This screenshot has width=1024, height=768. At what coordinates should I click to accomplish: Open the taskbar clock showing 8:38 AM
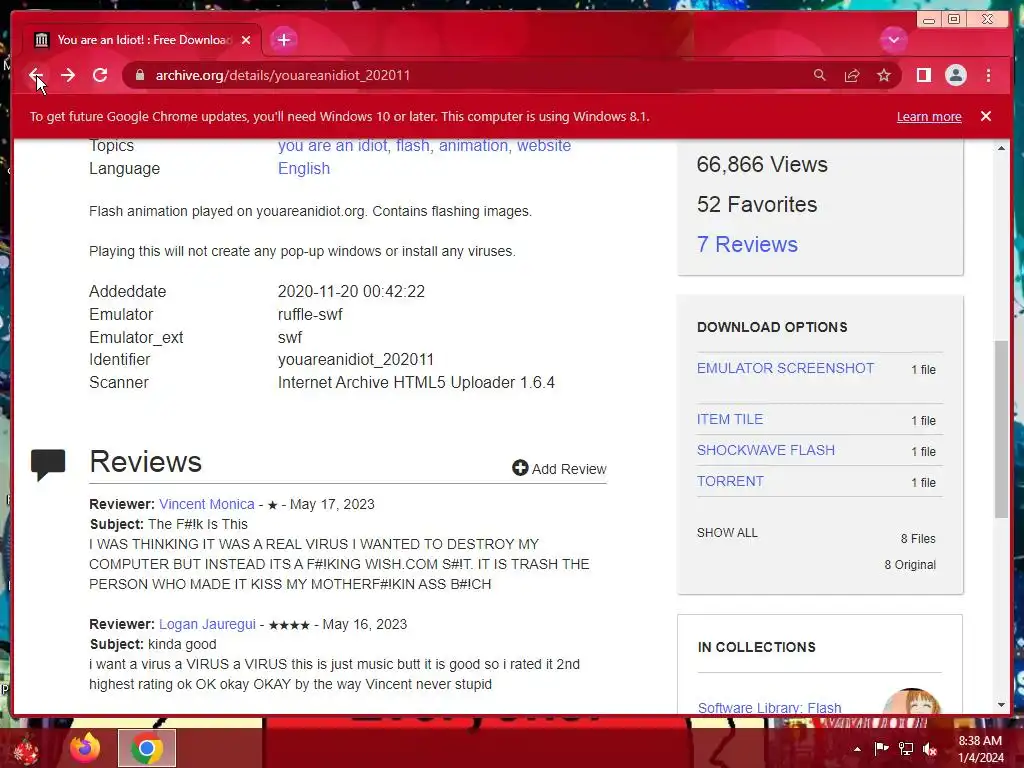[980, 749]
